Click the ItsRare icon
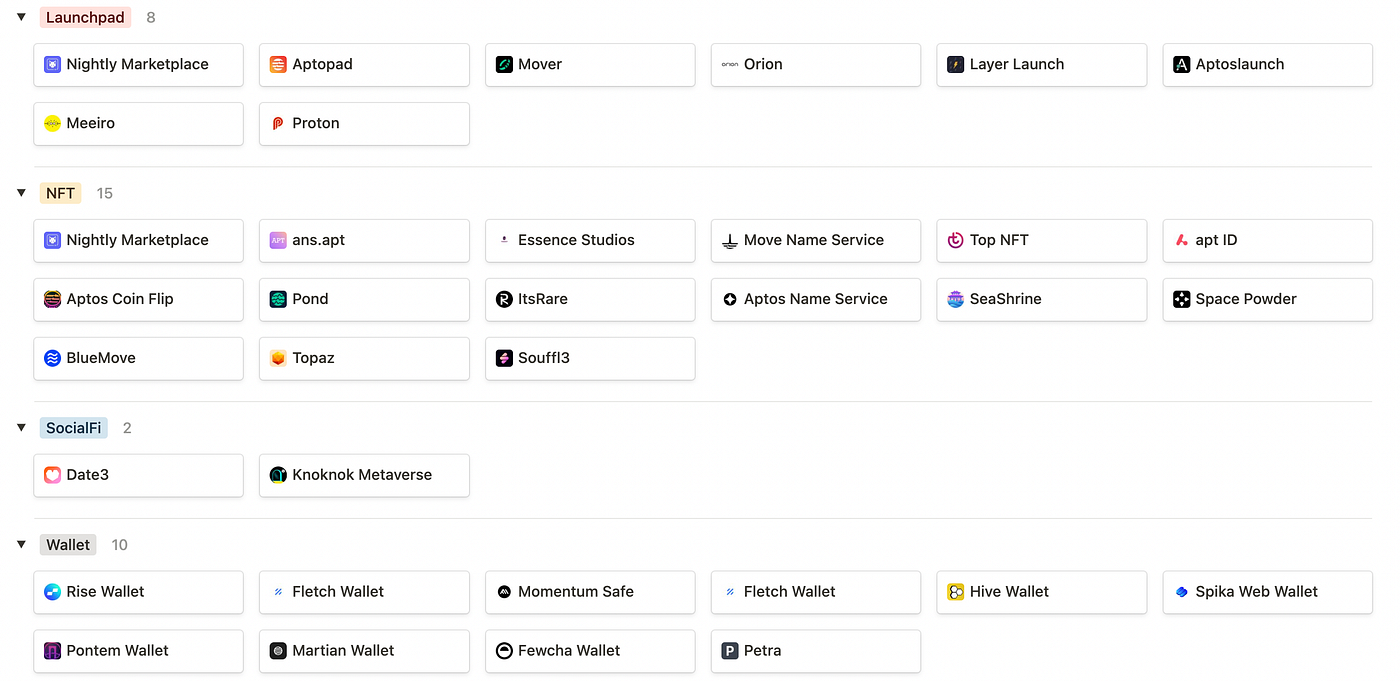 pos(503,299)
